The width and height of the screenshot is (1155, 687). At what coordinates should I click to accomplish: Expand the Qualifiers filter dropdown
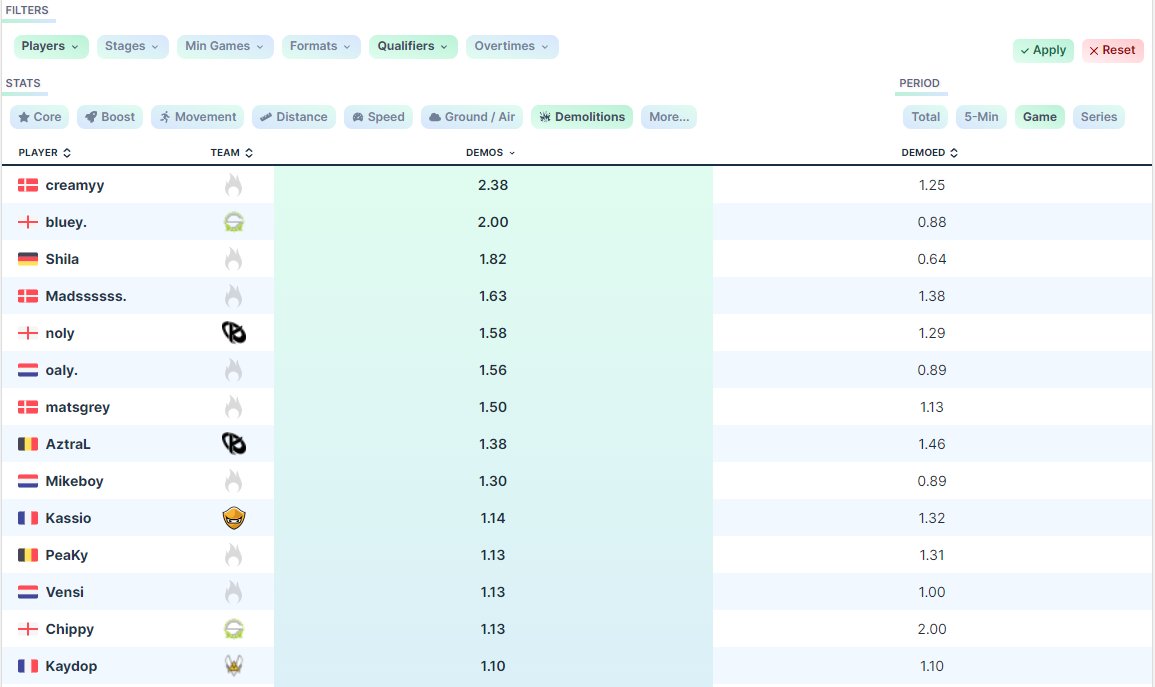point(413,46)
